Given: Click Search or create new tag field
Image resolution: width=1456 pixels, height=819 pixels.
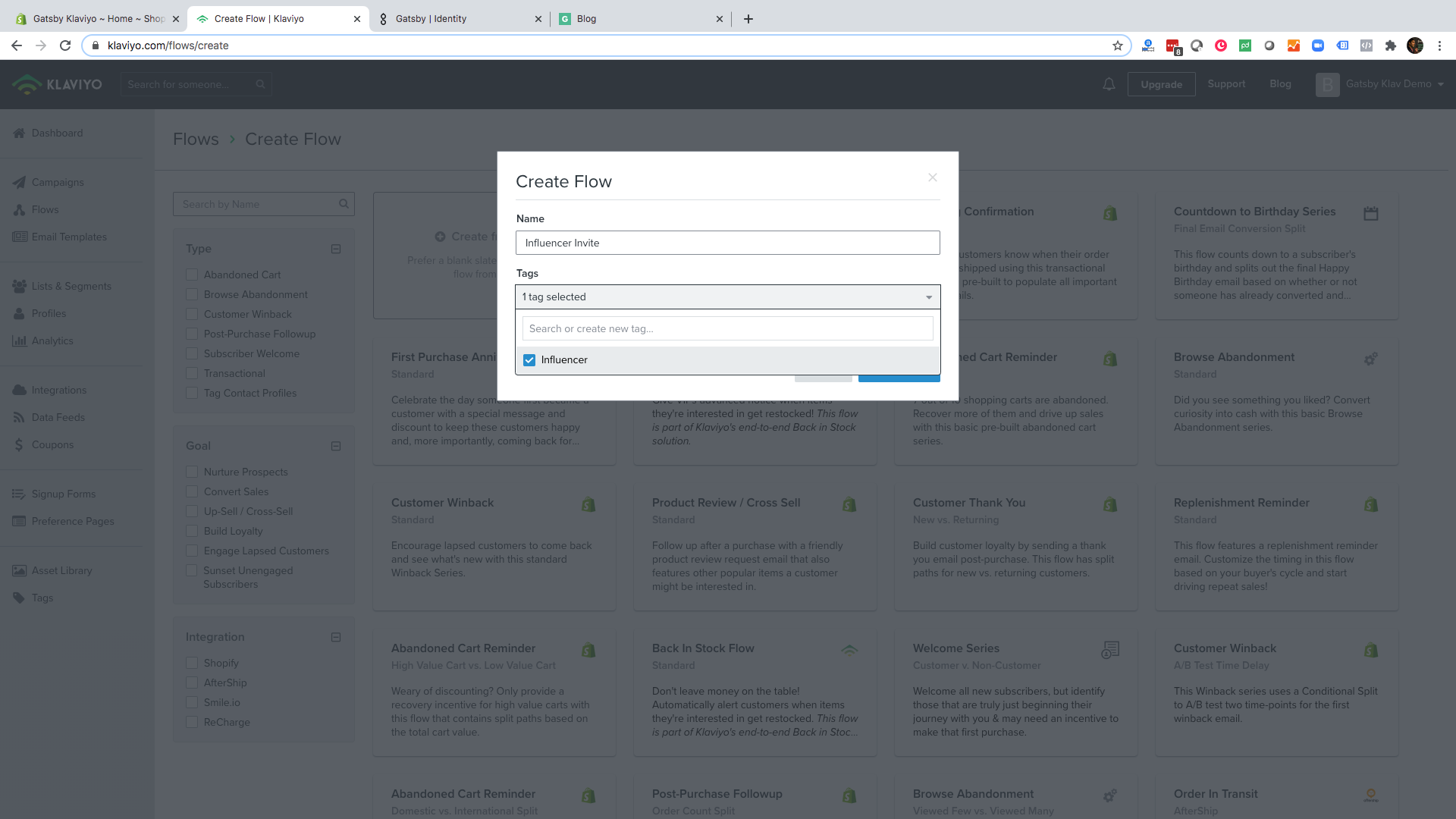Looking at the screenshot, I should [x=727, y=328].
